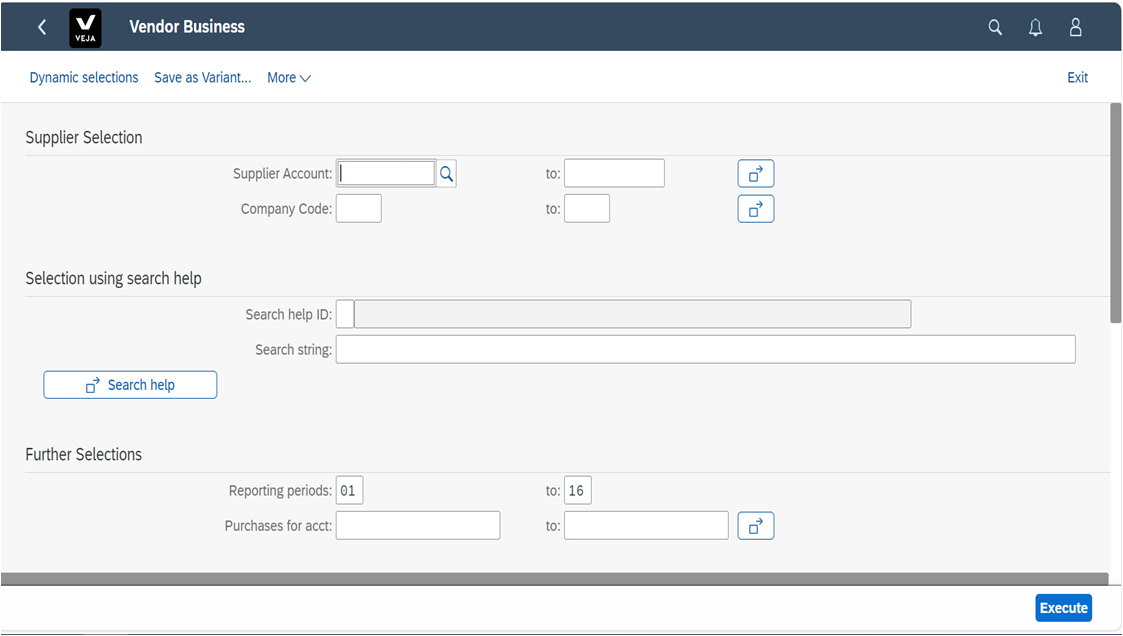Open multiple selection for Purchases for acct
This screenshot has width=1123, height=636.
(x=755, y=525)
